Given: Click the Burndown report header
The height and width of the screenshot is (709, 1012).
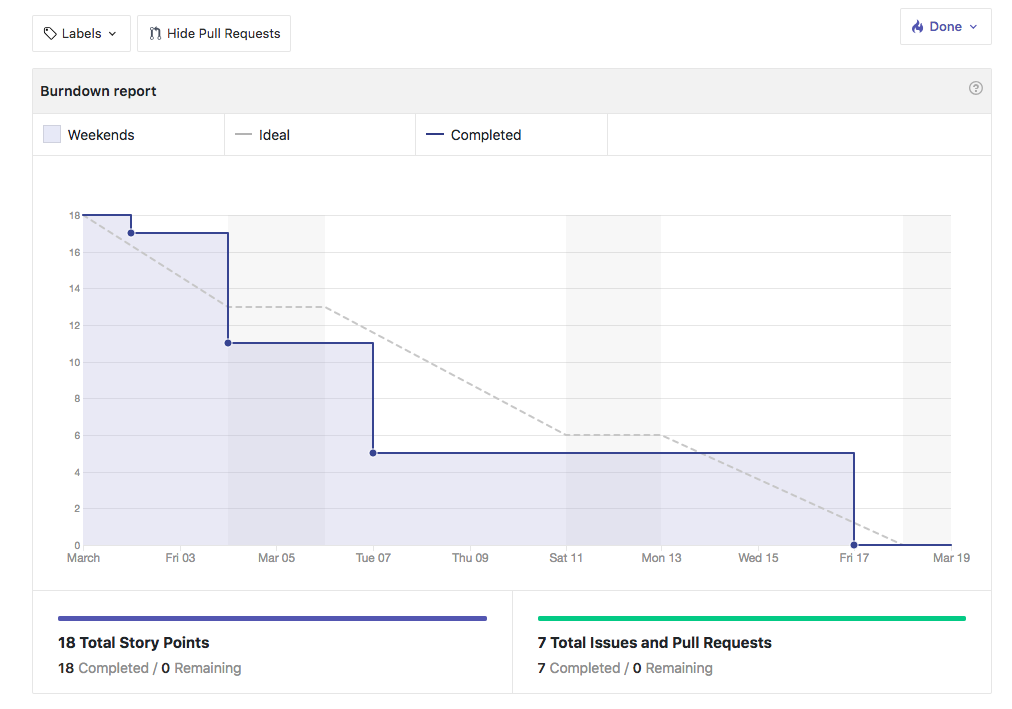Looking at the screenshot, I should point(98,90).
